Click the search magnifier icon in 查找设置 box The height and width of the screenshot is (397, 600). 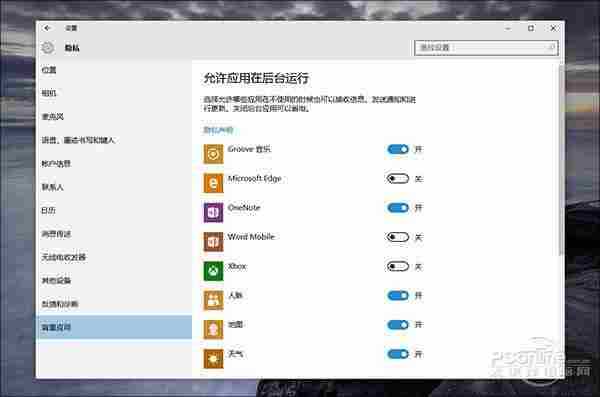(x=551, y=47)
